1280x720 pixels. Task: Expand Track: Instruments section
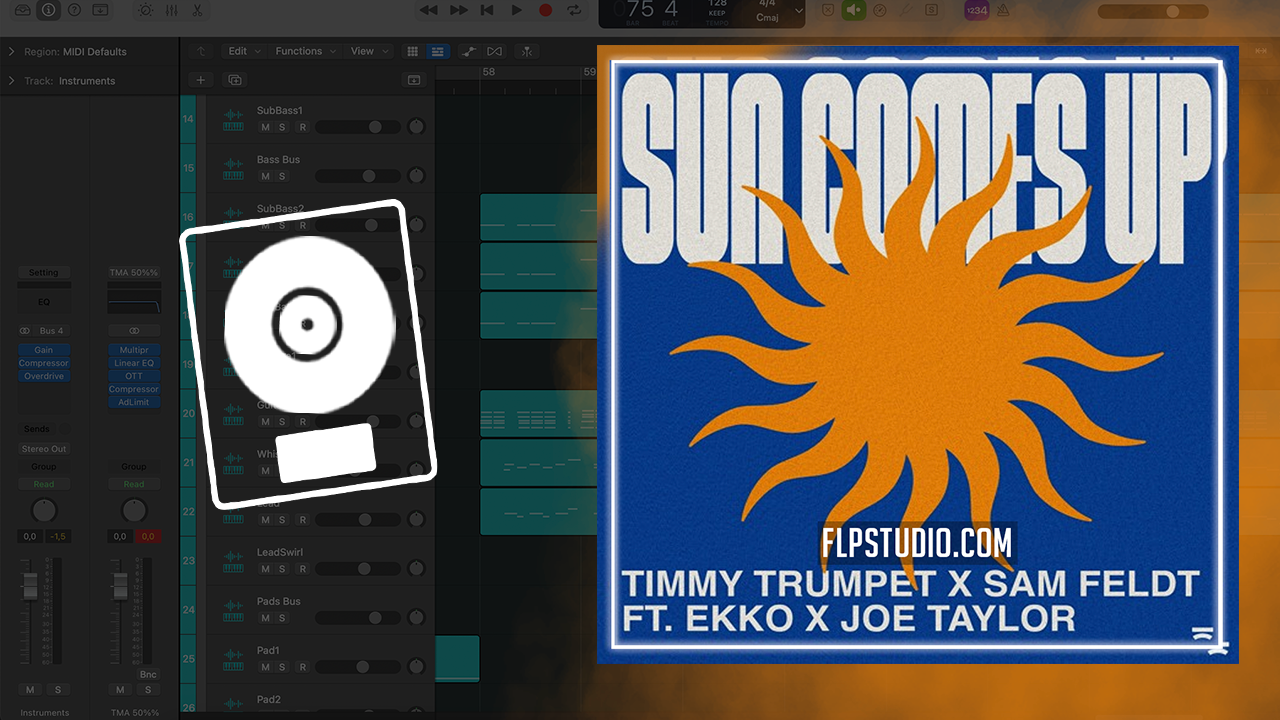tap(11, 81)
